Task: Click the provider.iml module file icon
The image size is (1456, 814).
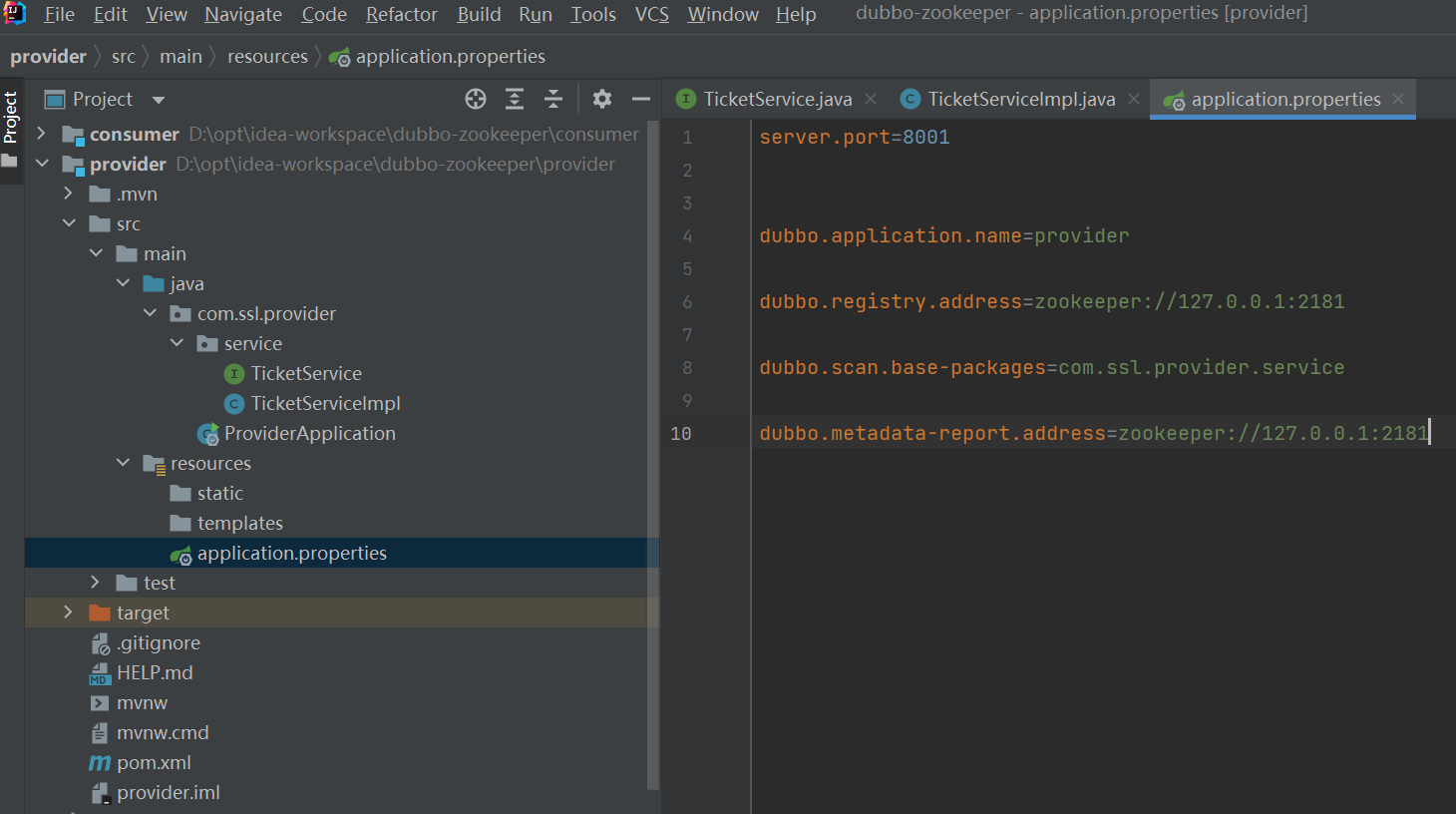Action: pyautogui.click(x=100, y=794)
